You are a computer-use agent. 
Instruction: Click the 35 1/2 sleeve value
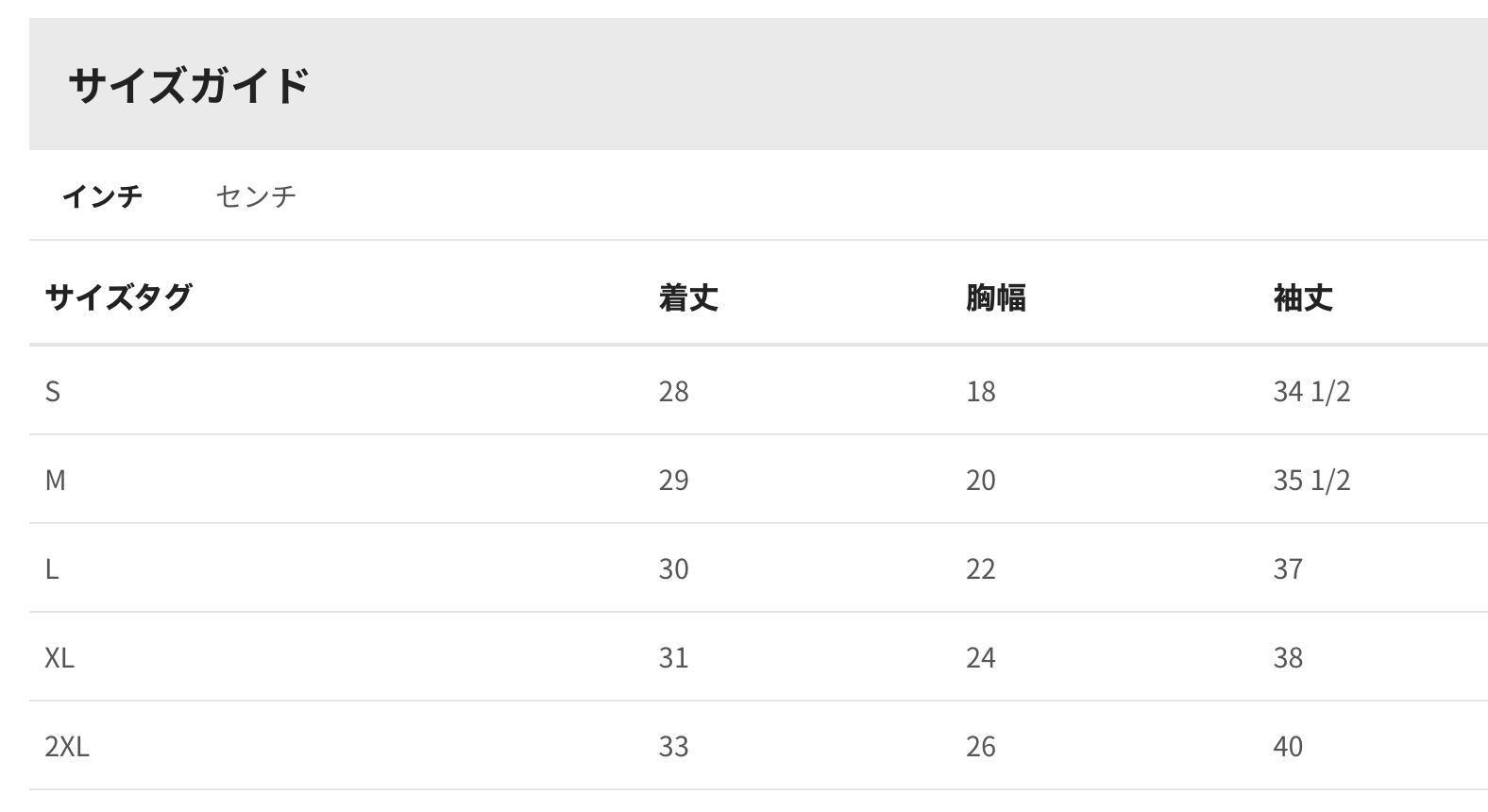[x=1311, y=480]
